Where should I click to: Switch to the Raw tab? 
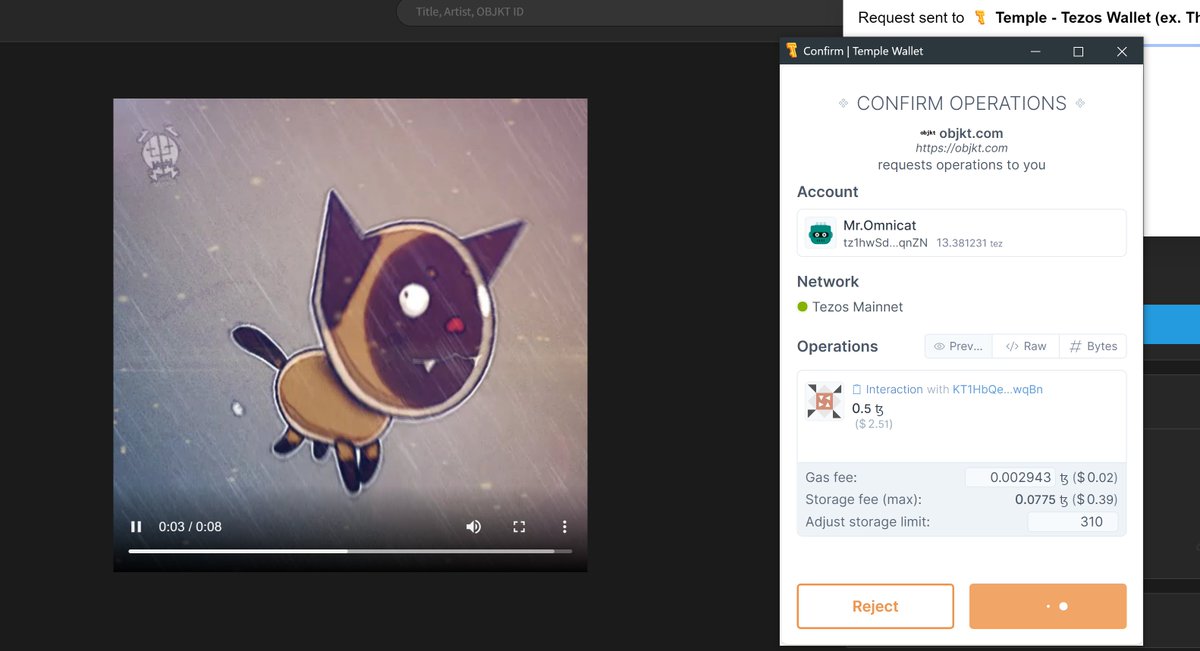click(1026, 346)
